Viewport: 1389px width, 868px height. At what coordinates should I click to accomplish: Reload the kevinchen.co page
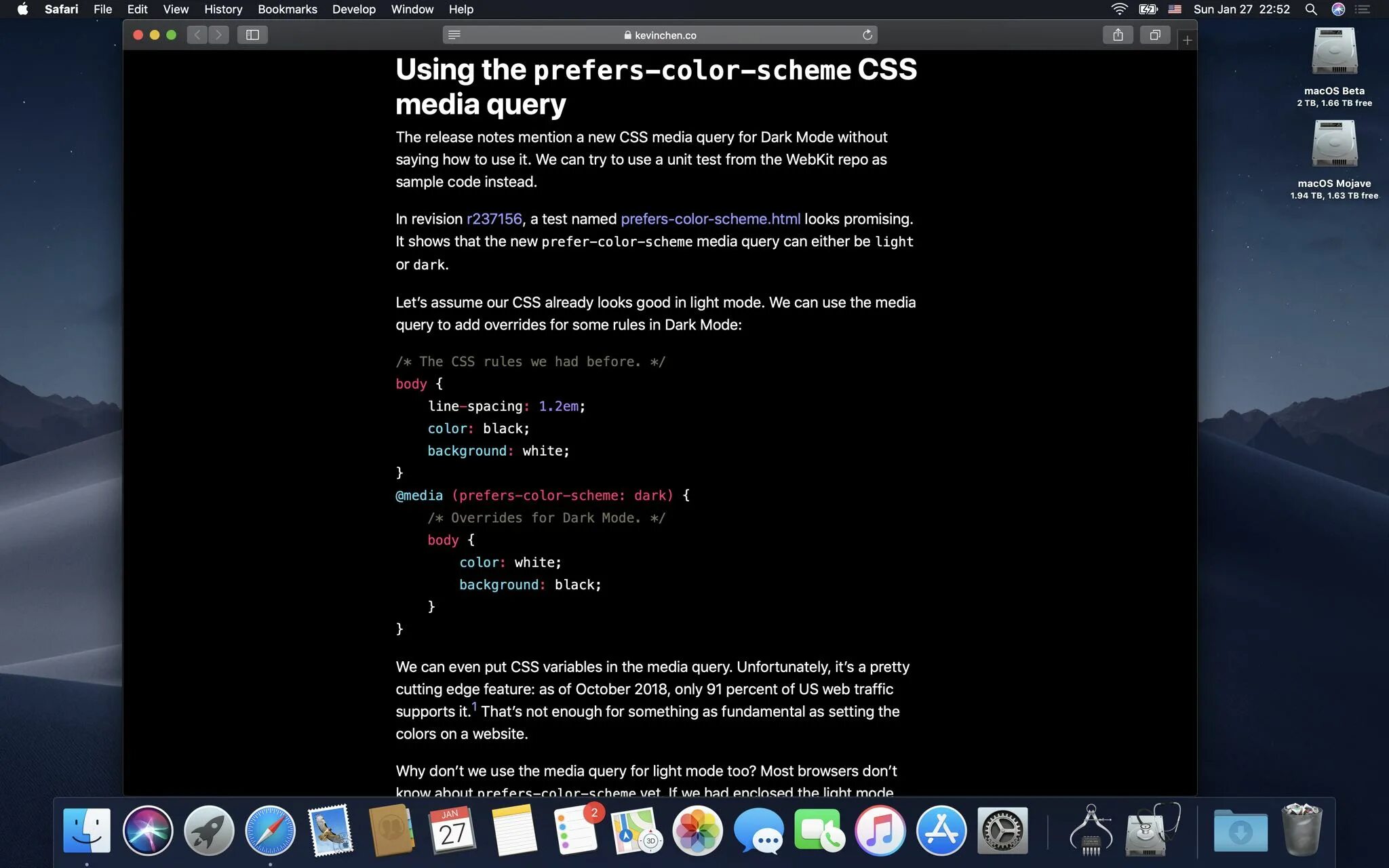point(867,35)
